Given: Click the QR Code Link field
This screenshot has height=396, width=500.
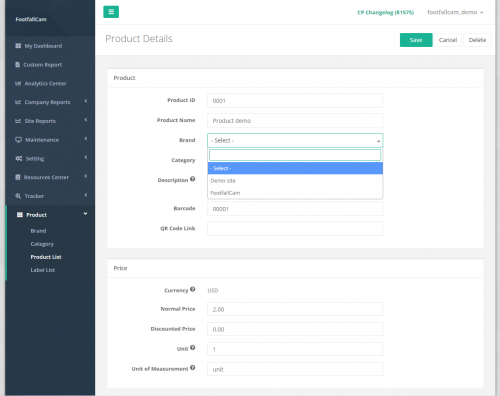Looking at the screenshot, I should pos(295,229).
